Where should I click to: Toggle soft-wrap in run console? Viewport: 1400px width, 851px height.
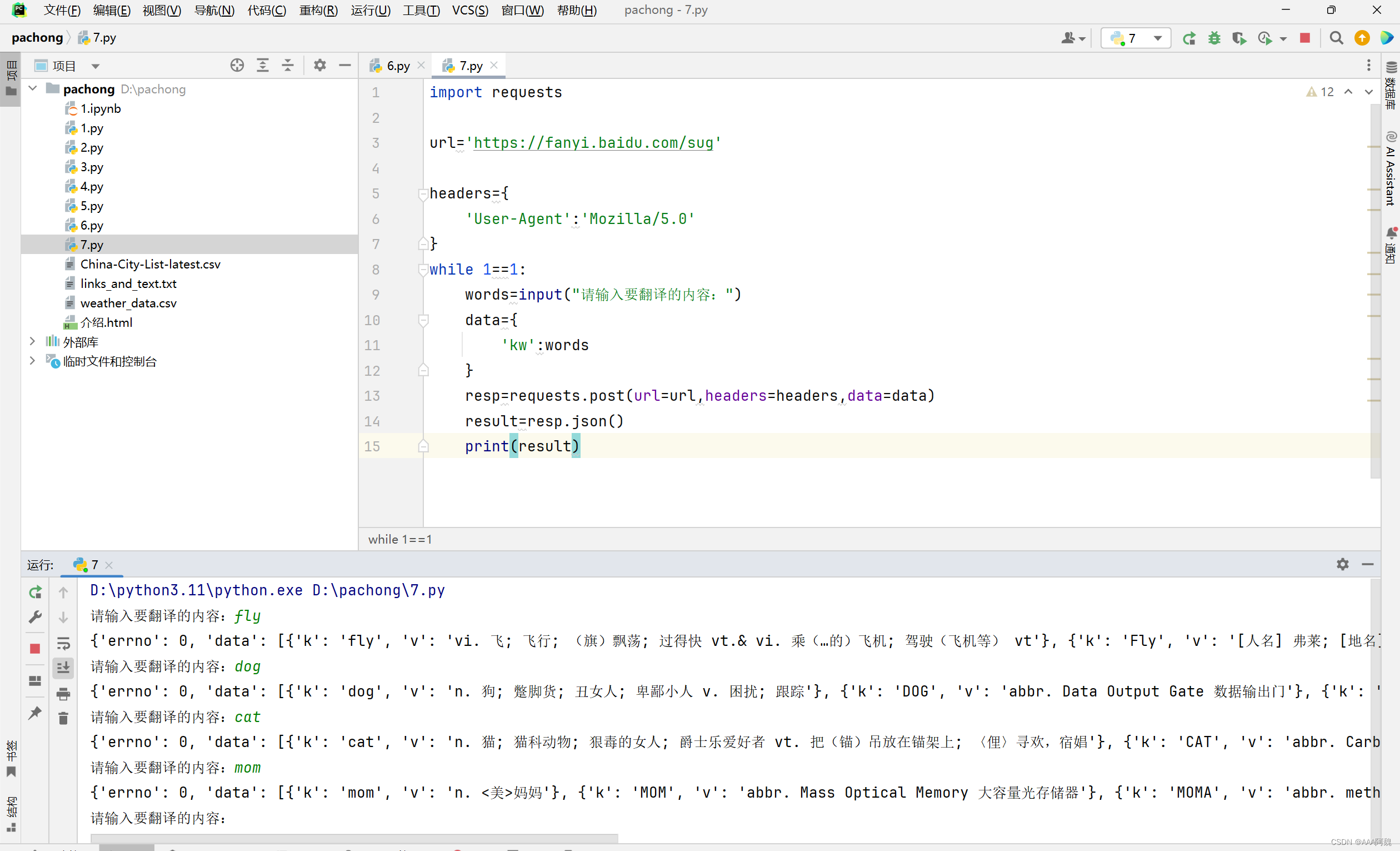(63, 643)
